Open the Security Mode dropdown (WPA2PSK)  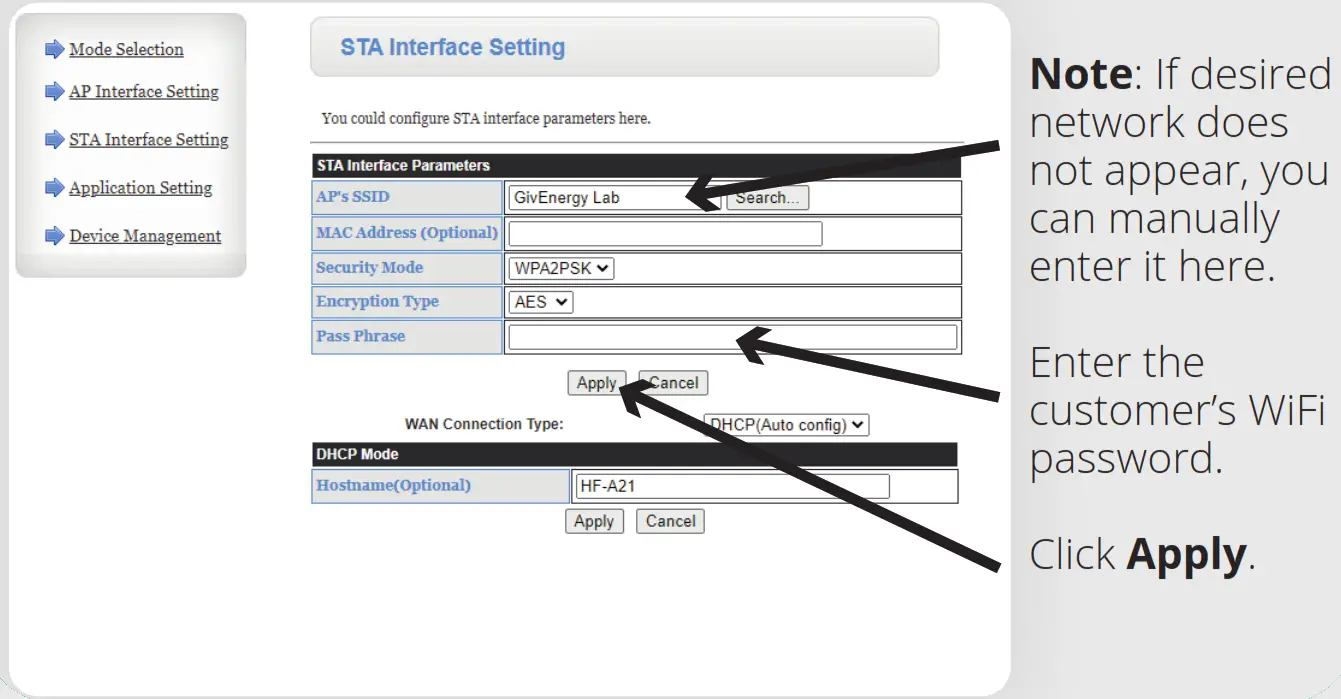pos(561,268)
